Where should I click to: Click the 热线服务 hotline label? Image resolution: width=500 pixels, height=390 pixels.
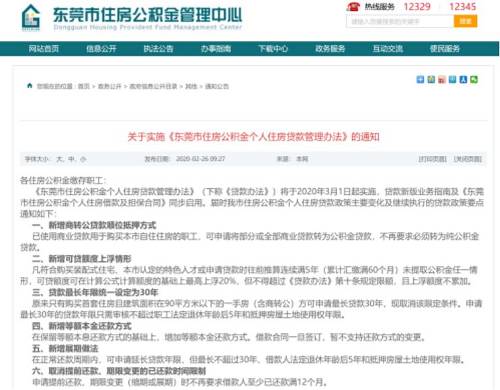[x=380, y=6]
